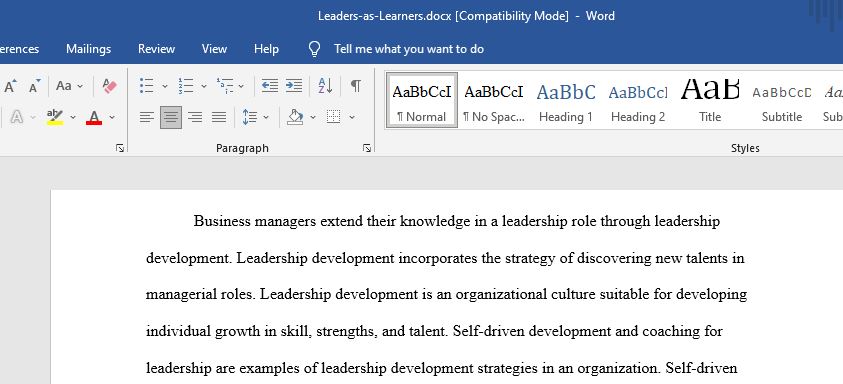Open the Help tab

coord(266,49)
